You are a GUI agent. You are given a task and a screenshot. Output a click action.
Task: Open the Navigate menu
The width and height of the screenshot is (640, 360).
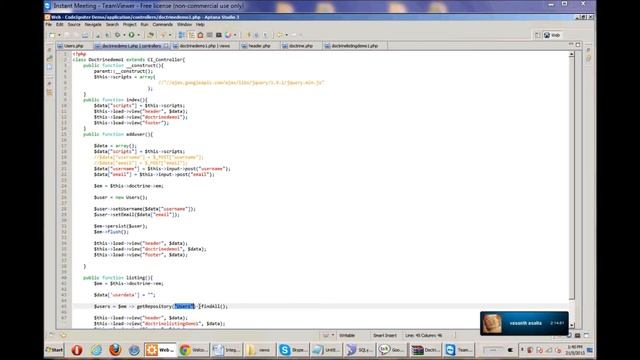click(x=93, y=24)
